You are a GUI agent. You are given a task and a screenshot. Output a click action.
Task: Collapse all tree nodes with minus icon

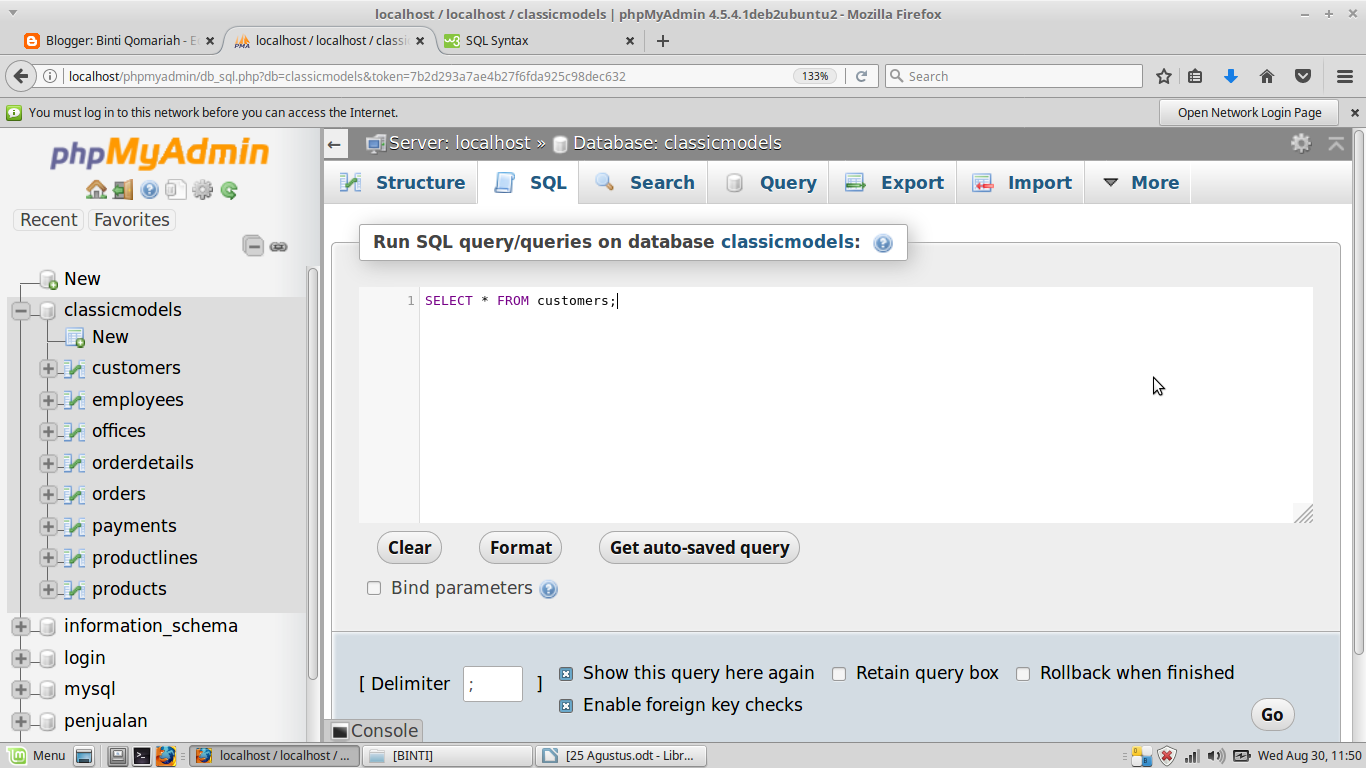click(x=253, y=245)
